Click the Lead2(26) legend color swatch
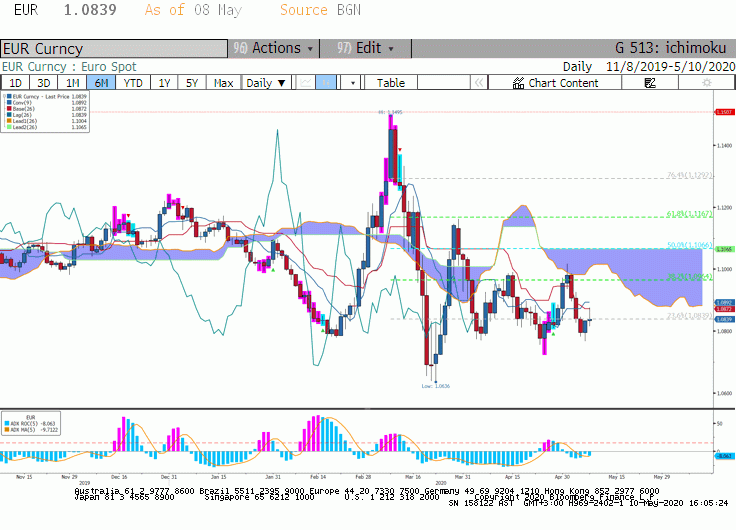This screenshot has height=530, width=736. click(9, 127)
